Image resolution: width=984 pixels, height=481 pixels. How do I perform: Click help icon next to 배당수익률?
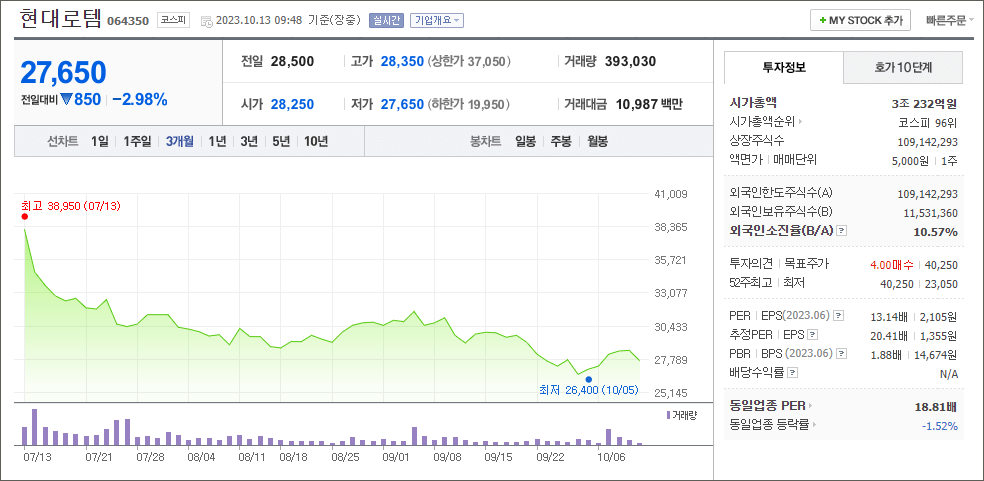coord(793,373)
